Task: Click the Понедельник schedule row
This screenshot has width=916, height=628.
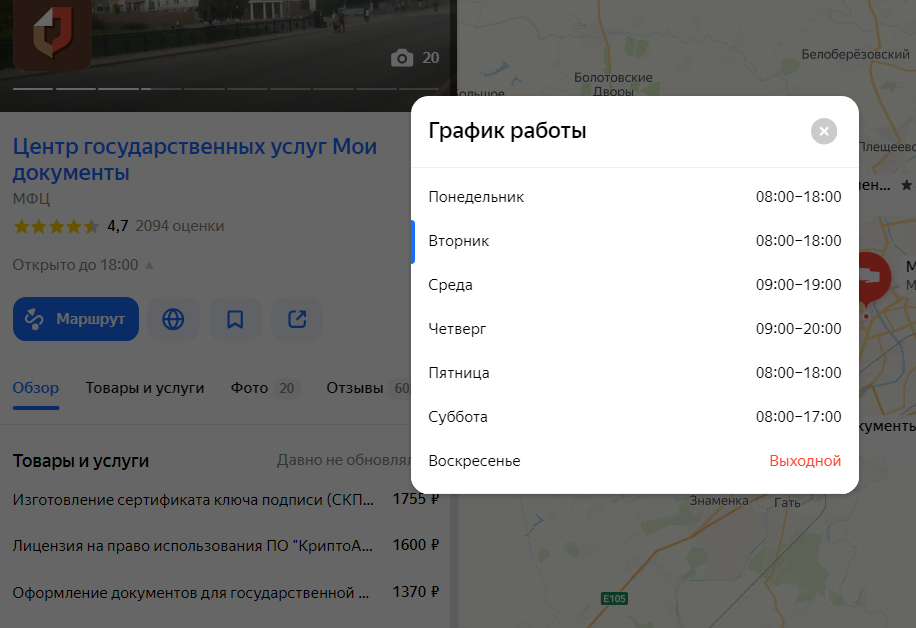Action: 634,197
